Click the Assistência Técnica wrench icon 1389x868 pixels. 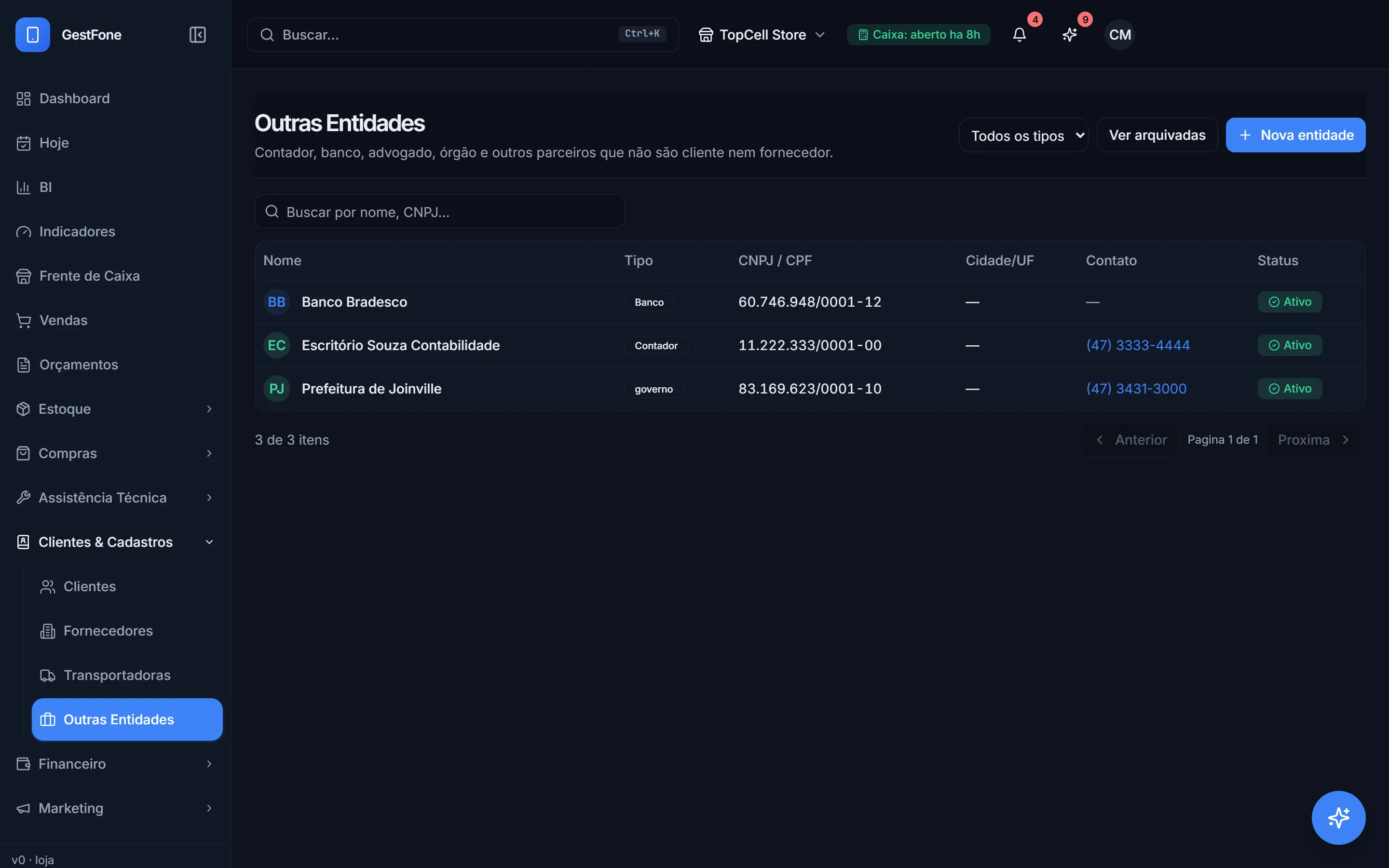click(x=24, y=498)
